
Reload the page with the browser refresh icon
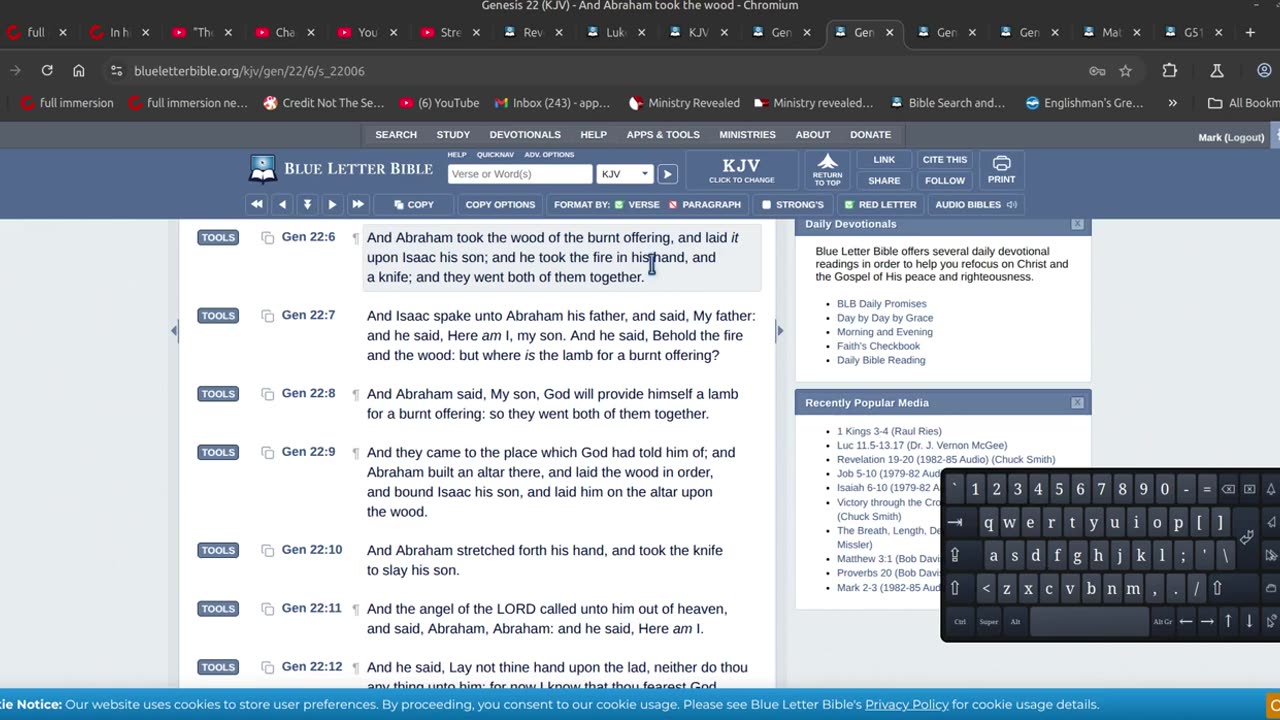point(47,71)
